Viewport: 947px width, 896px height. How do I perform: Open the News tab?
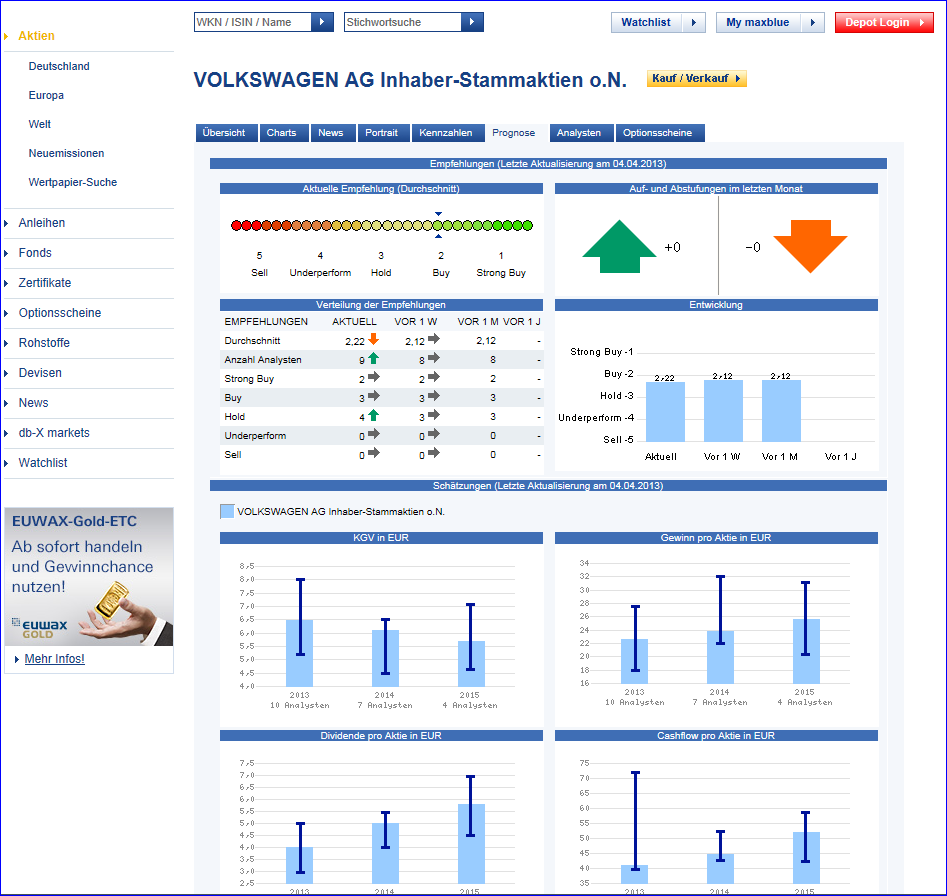click(333, 133)
